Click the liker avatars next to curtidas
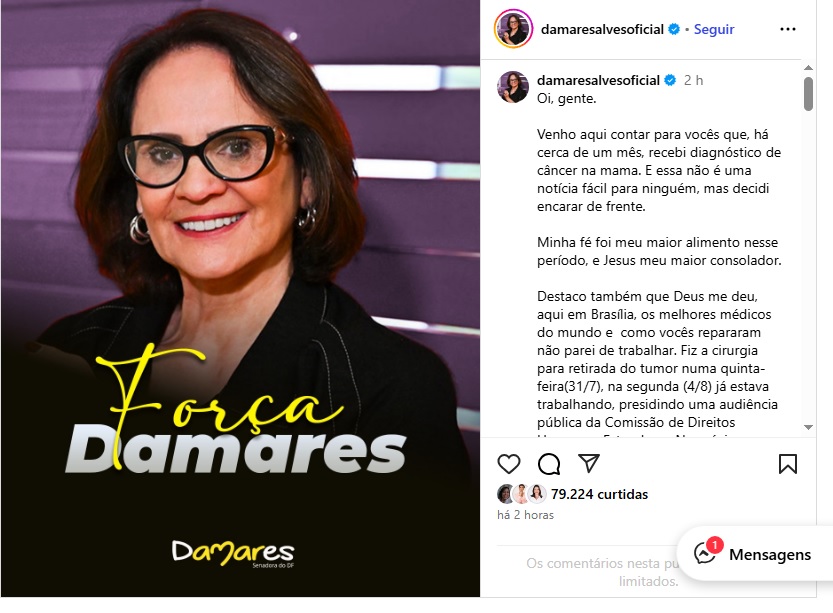Image resolution: width=833 pixels, height=613 pixels. click(x=522, y=494)
